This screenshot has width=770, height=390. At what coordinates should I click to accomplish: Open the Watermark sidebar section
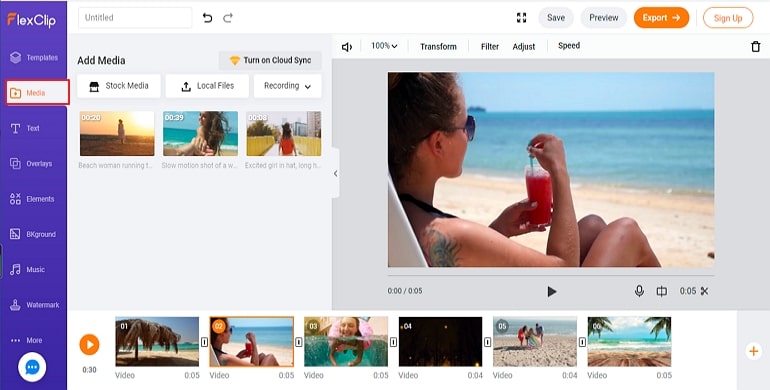coord(34,305)
